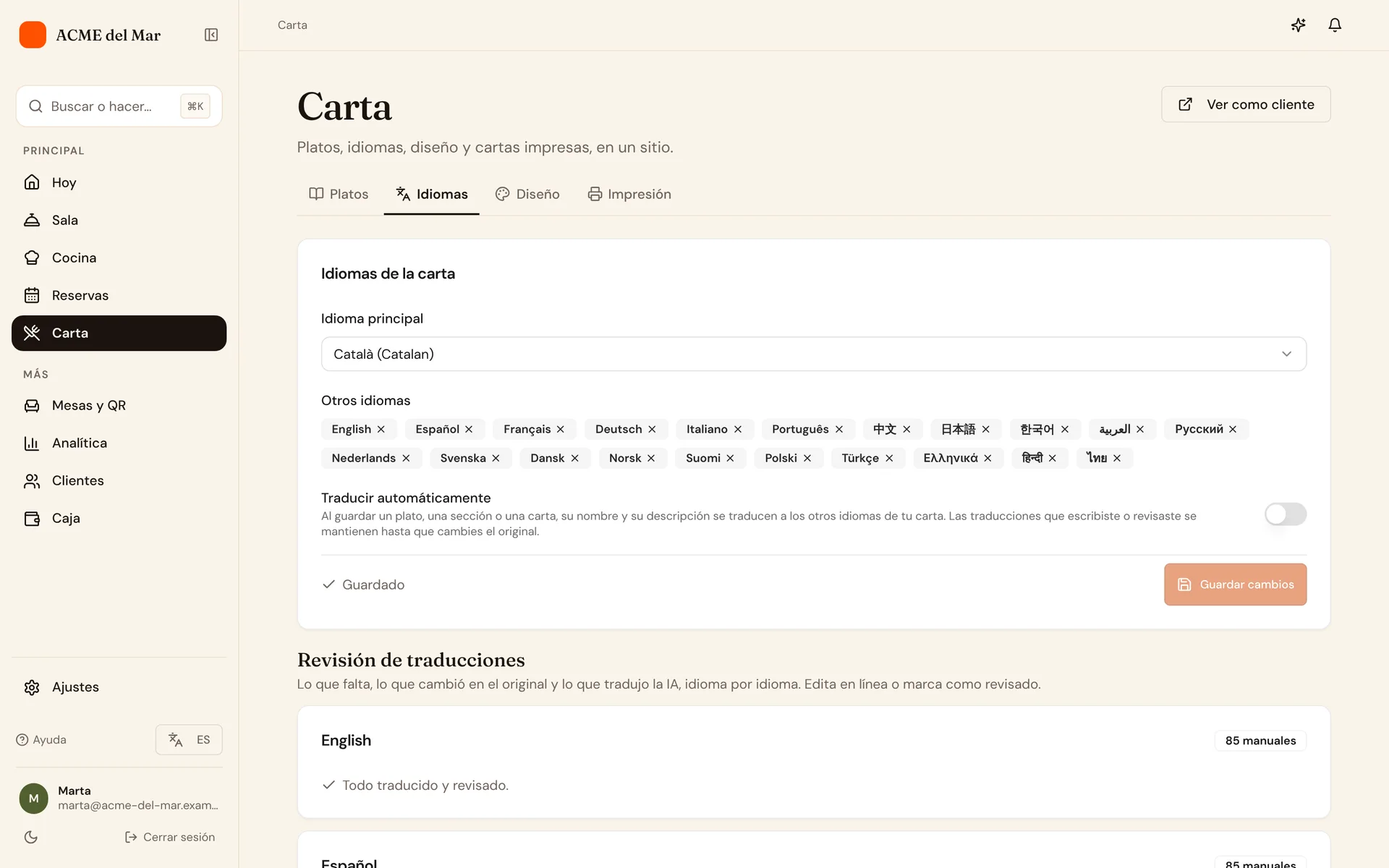Open the Ayuda help link

[x=41, y=739]
